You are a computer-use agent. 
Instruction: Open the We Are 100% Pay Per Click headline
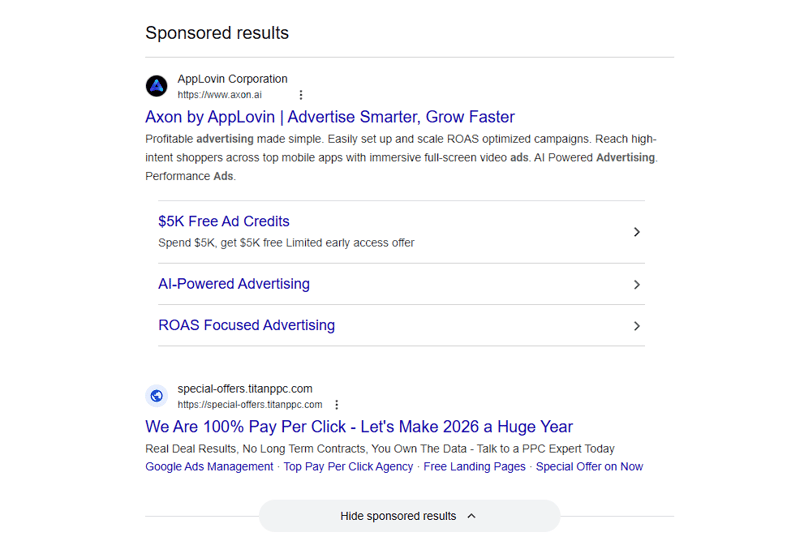coord(359,427)
